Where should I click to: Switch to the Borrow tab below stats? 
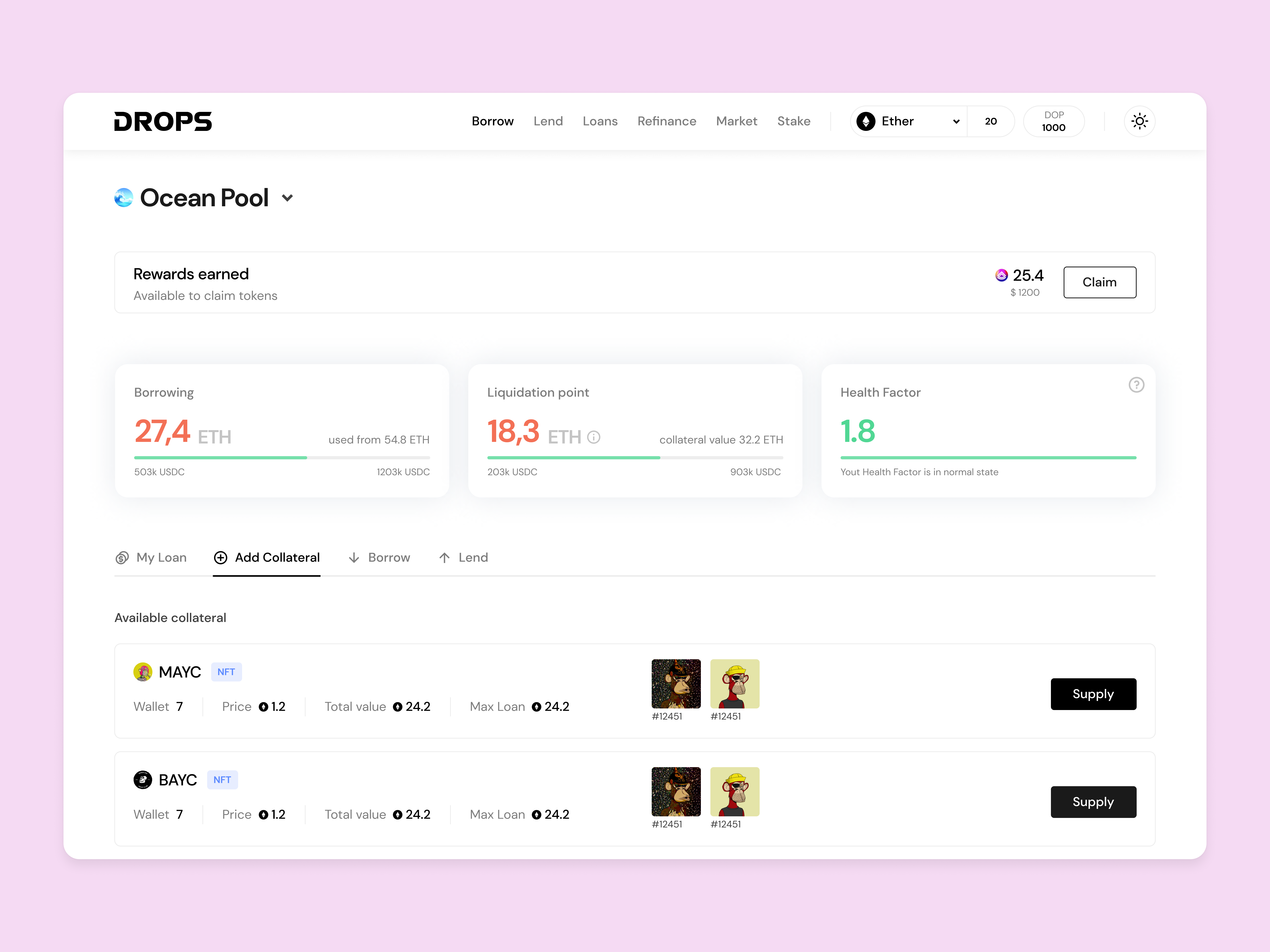(379, 558)
